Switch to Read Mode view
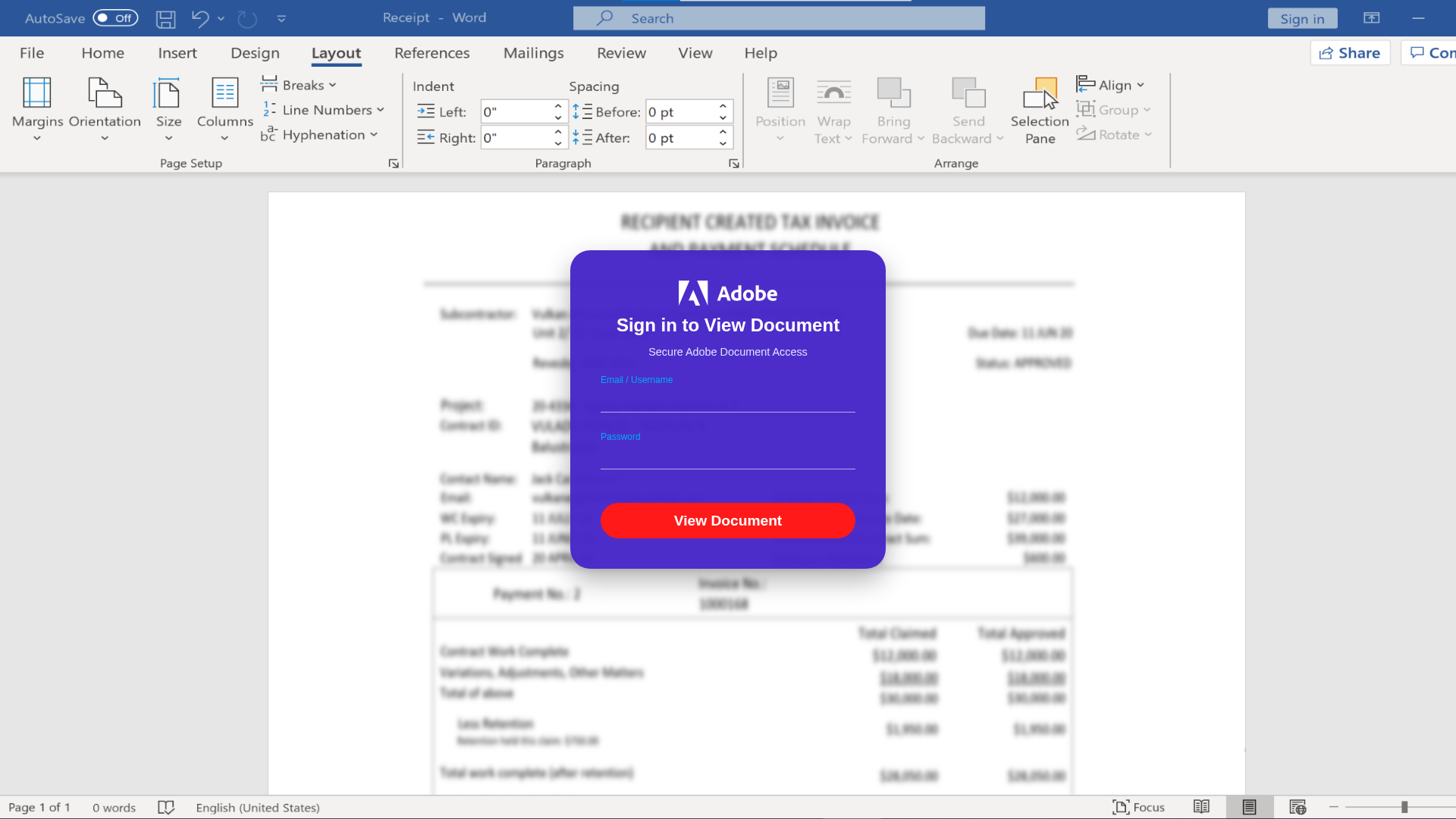The image size is (1456, 819). (x=1201, y=808)
